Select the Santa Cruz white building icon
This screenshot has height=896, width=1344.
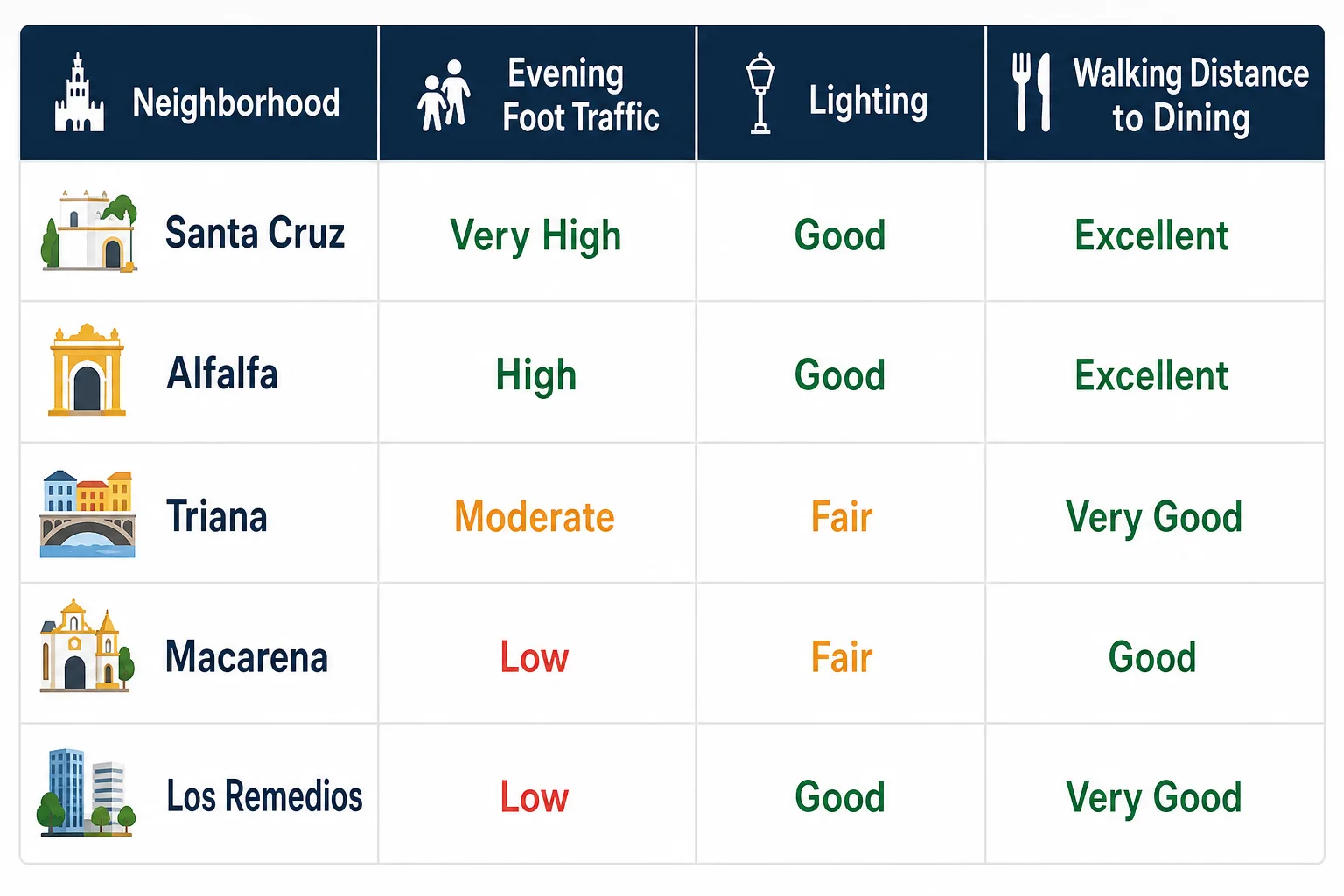tap(89, 231)
